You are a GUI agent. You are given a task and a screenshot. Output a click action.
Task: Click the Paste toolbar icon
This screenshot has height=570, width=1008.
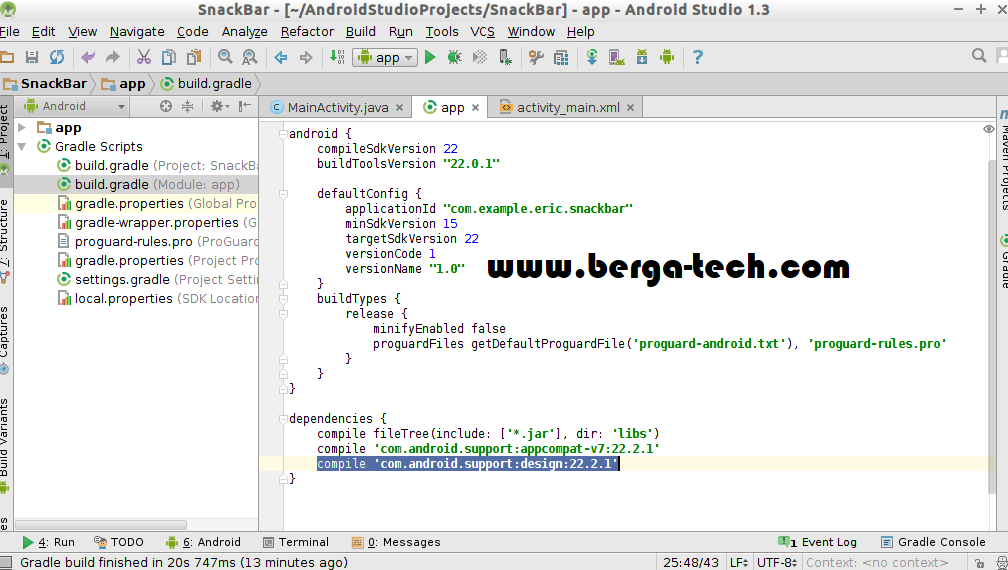pyautogui.click(x=194, y=57)
